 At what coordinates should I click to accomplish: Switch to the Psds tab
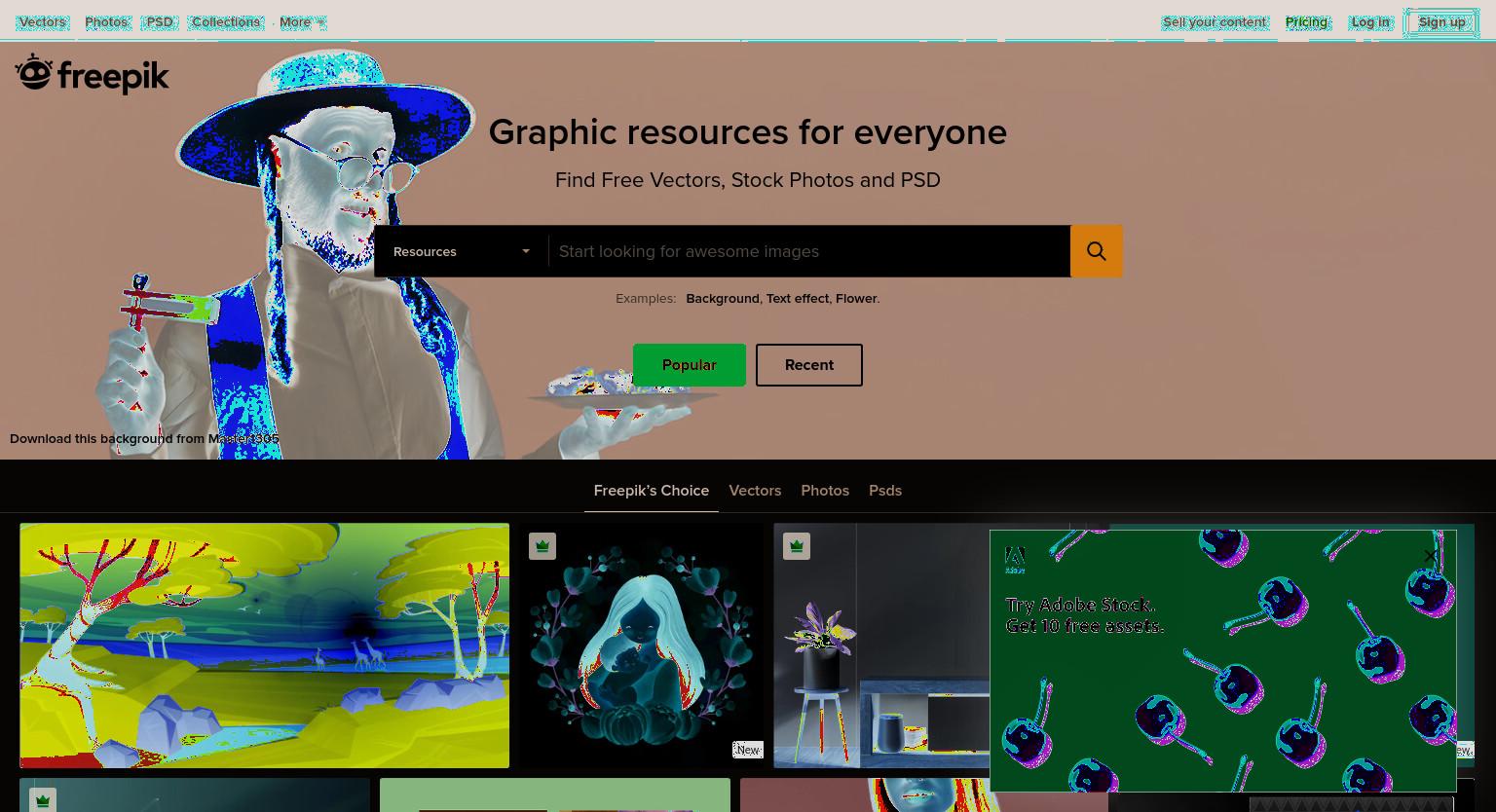[885, 491]
